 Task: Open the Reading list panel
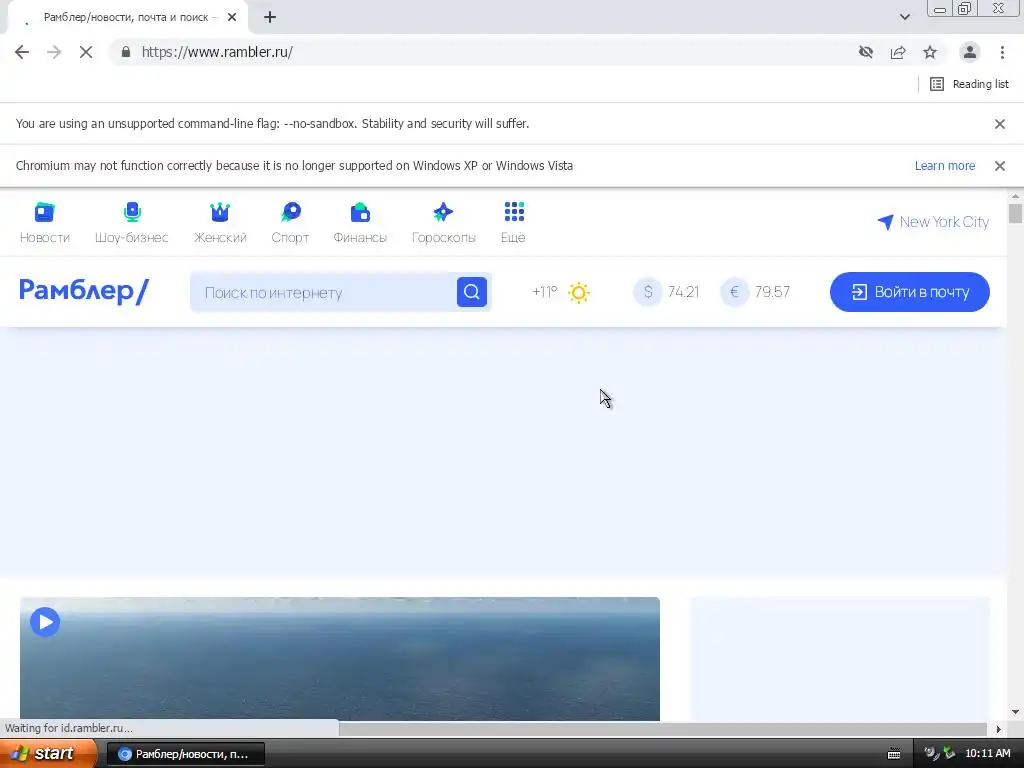pos(969,84)
